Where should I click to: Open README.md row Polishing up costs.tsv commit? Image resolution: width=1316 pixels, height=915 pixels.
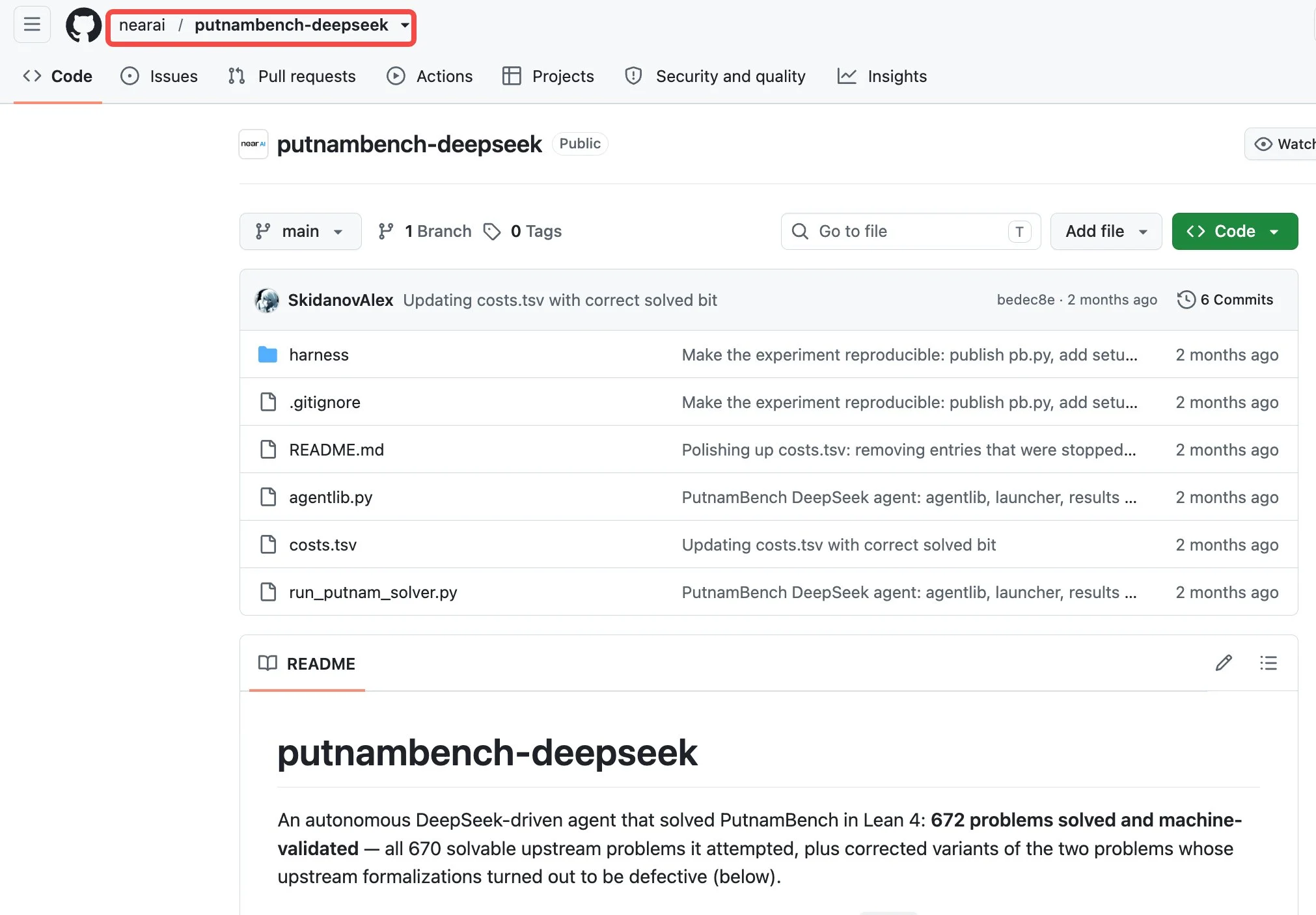(909, 450)
